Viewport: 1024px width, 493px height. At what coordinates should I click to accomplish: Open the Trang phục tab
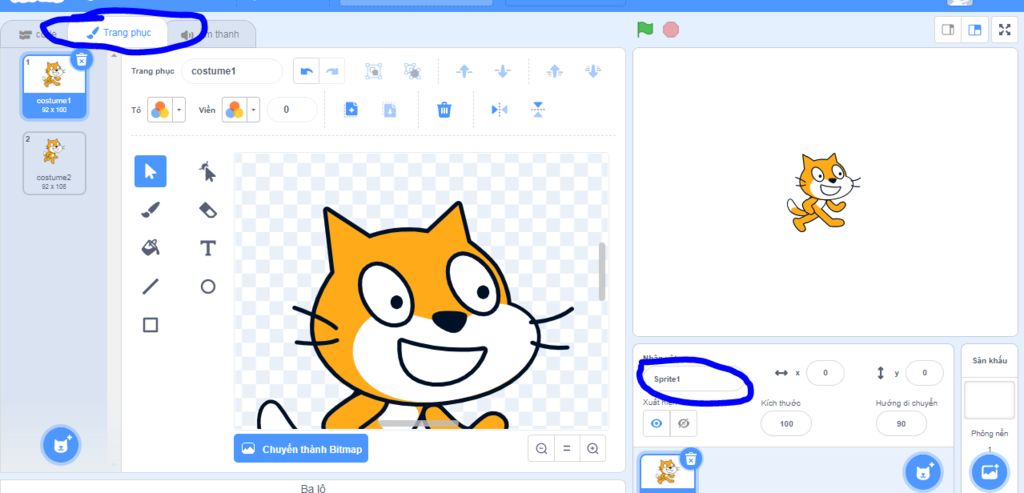tap(120, 33)
